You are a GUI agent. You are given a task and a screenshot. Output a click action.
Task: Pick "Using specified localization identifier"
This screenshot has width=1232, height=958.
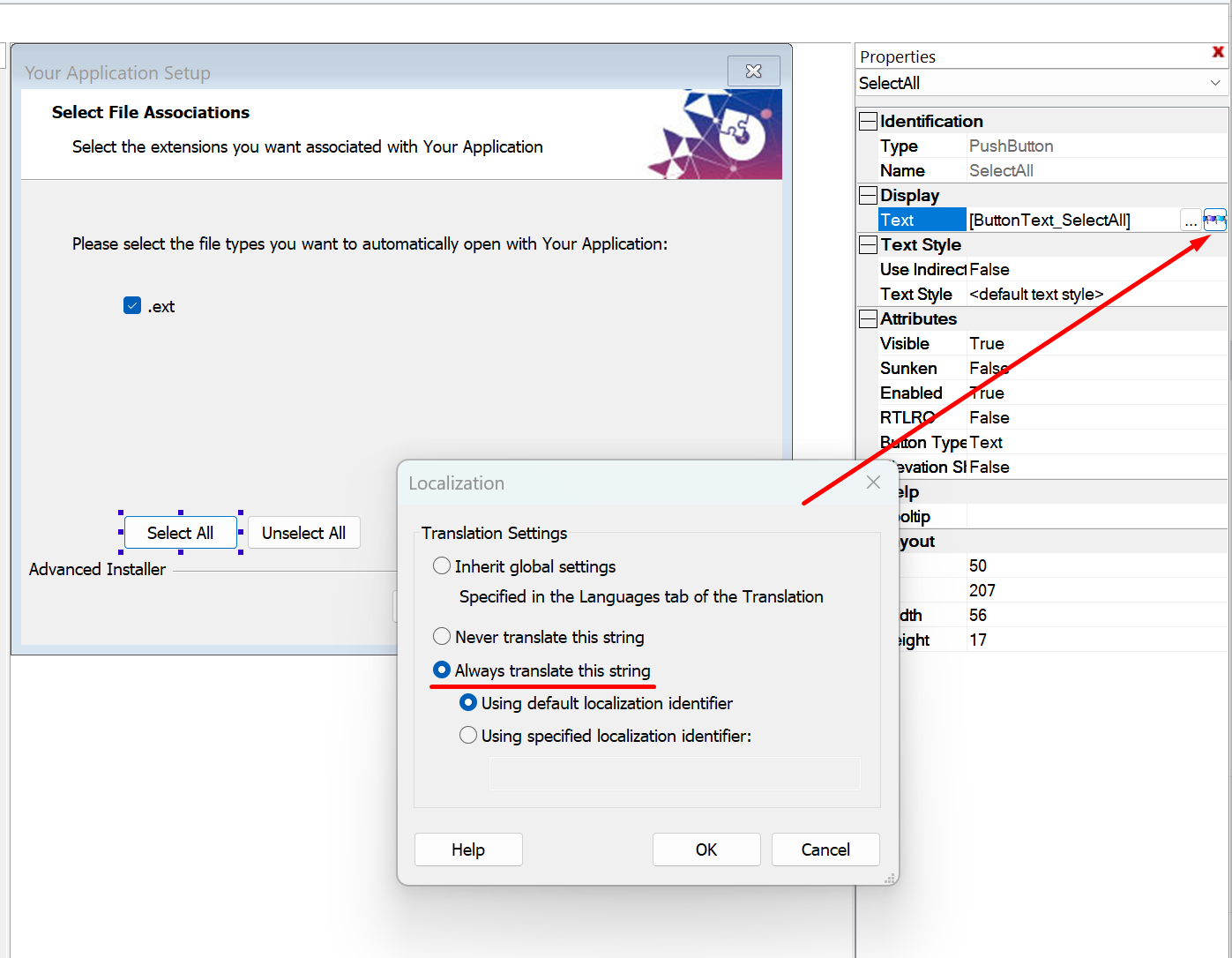pyautogui.click(x=468, y=735)
